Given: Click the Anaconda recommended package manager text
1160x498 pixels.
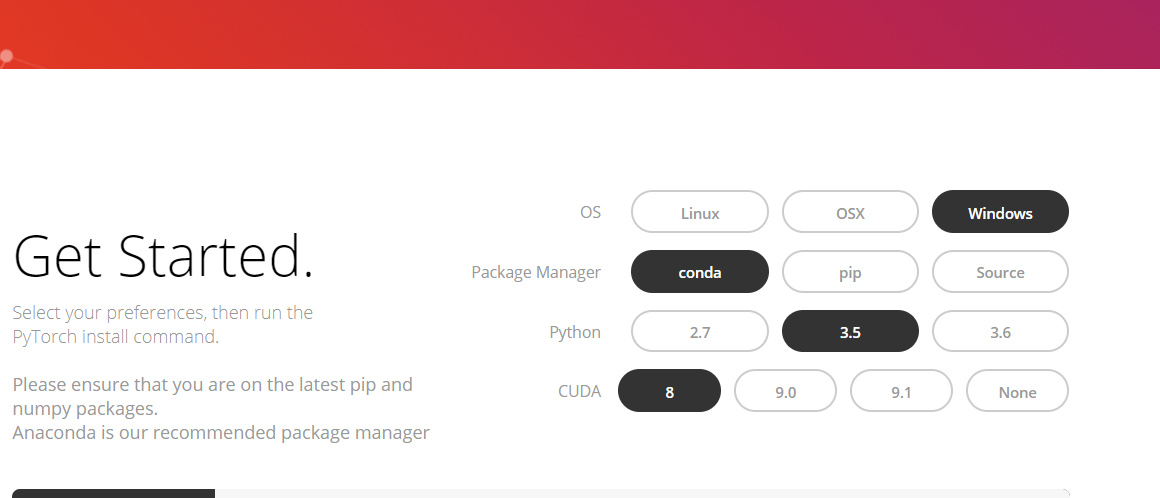Looking at the screenshot, I should click(x=221, y=433).
